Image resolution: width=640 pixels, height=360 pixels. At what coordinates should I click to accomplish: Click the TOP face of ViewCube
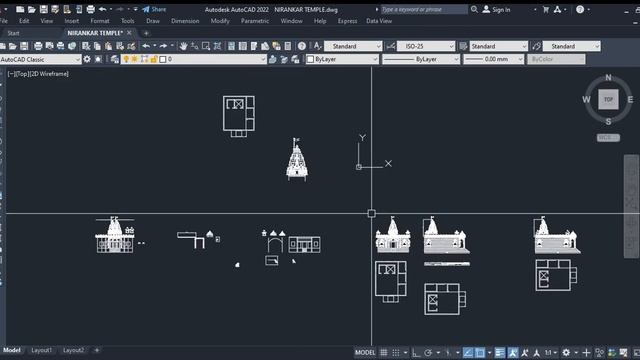click(608, 99)
